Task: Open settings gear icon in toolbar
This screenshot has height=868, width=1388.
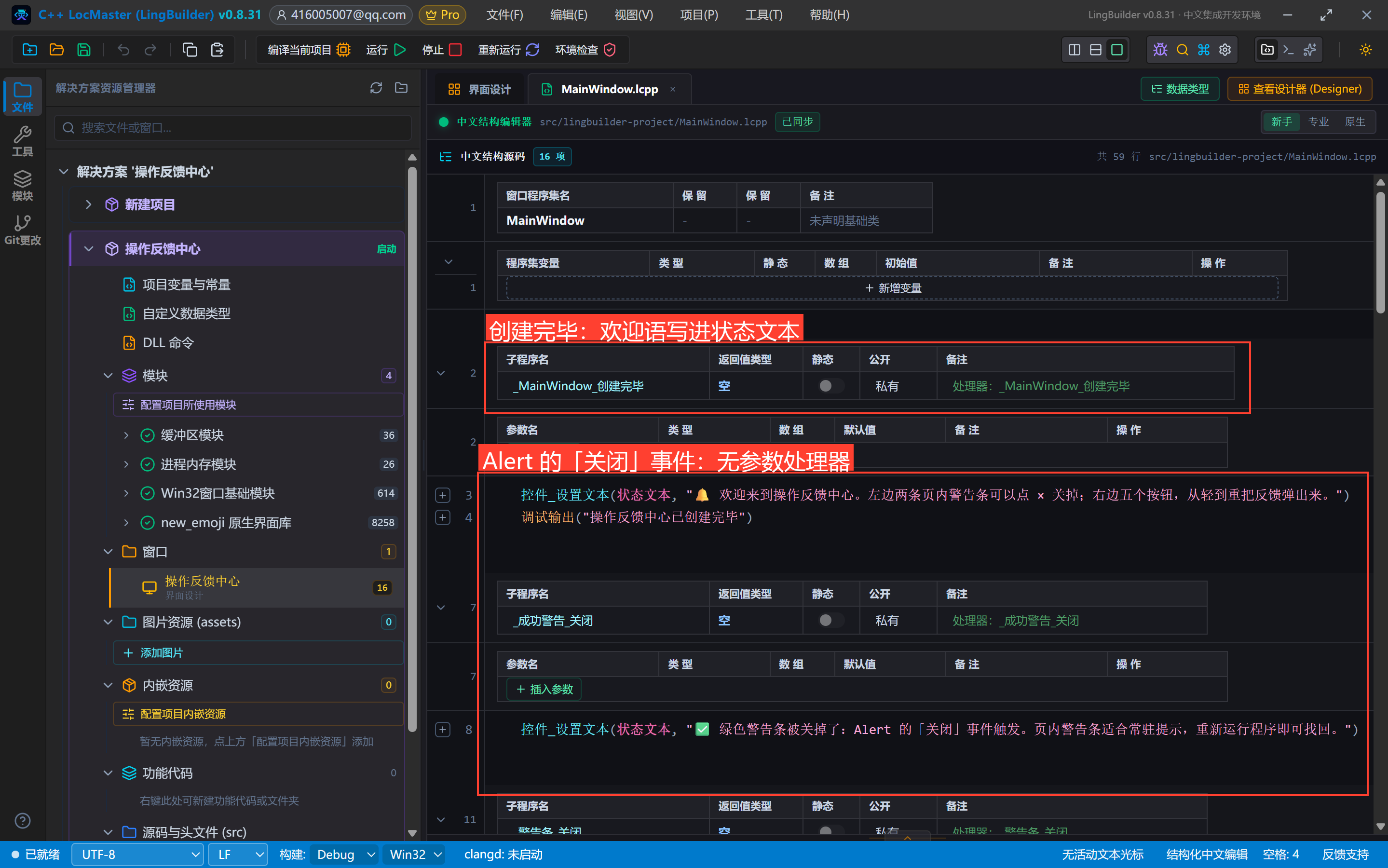Action: [1225, 50]
